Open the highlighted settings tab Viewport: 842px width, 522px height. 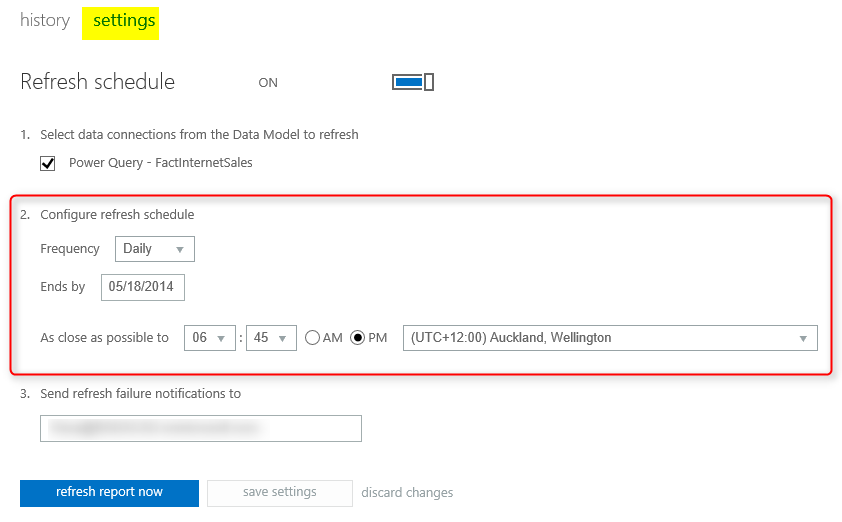pyautogui.click(x=124, y=20)
